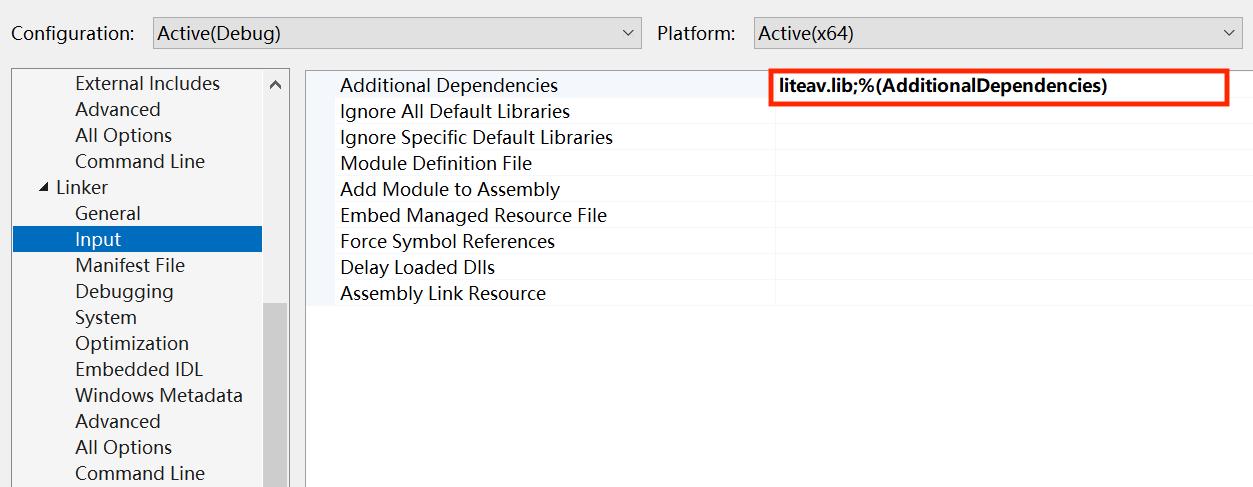1253x487 pixels.
Task: Select External Includes item
Action: (147, 83)
